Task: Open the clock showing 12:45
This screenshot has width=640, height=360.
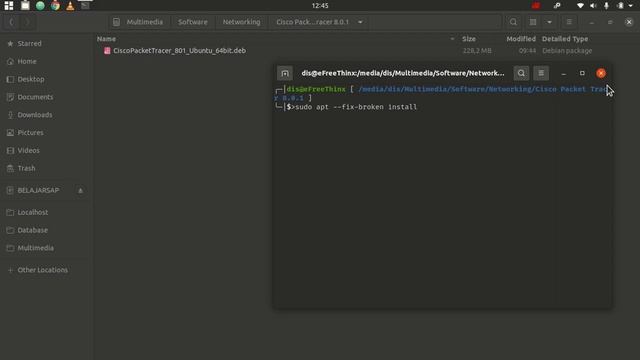Action: [x=320, y=6]
